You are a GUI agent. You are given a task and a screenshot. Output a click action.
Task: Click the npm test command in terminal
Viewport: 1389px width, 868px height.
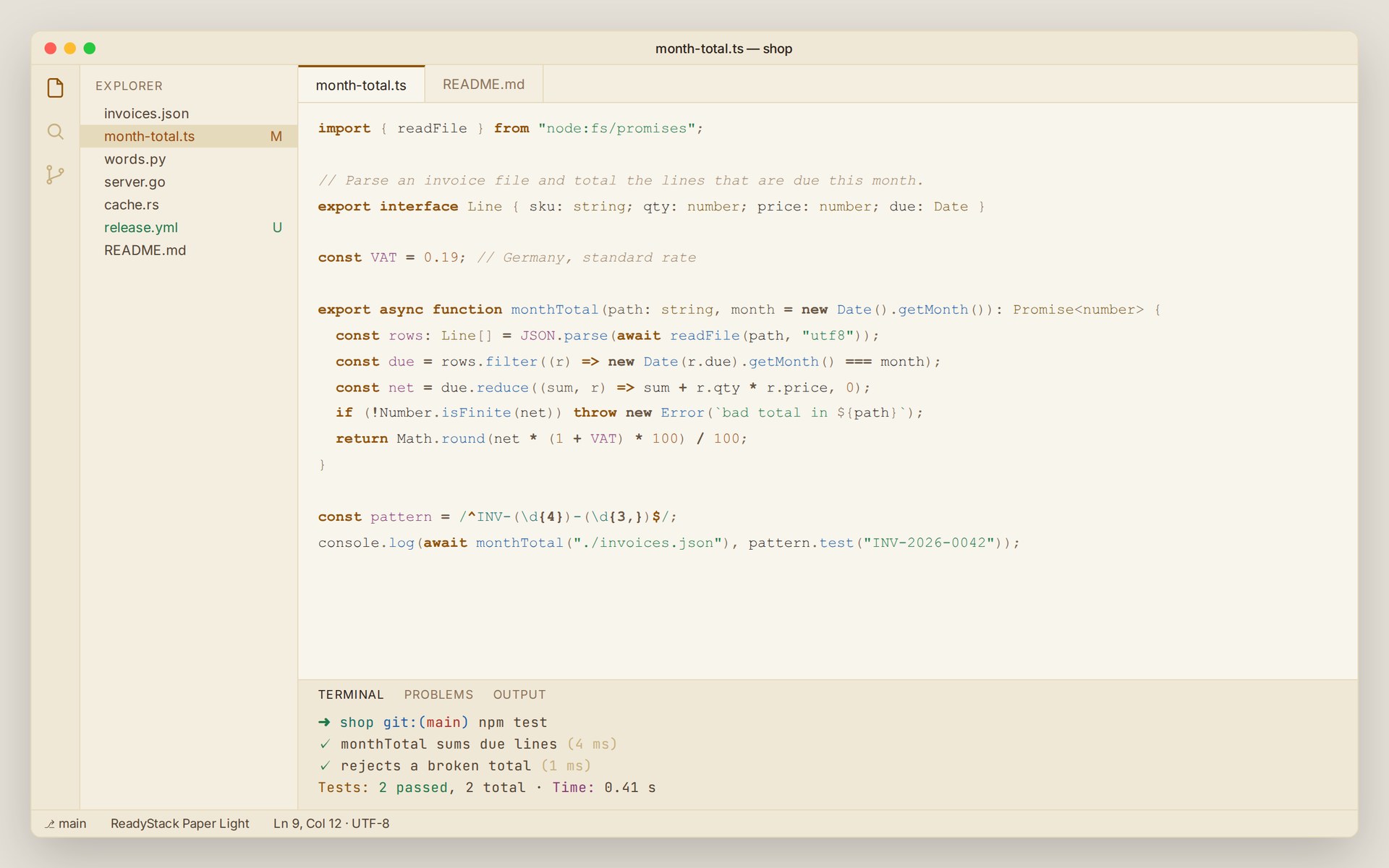(x=513, y=722)
